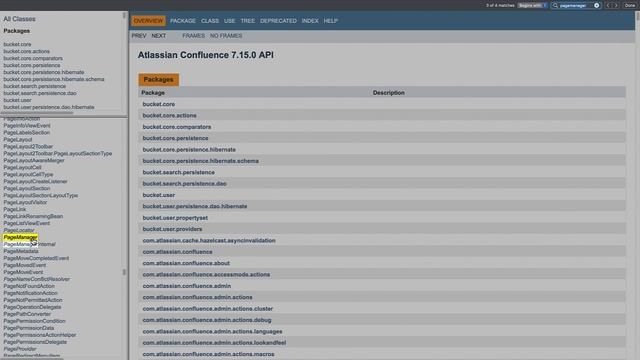This screenshot has height=360, width=640.
Task: Click the magnifier icon in find bar
Action: point(555,6)
